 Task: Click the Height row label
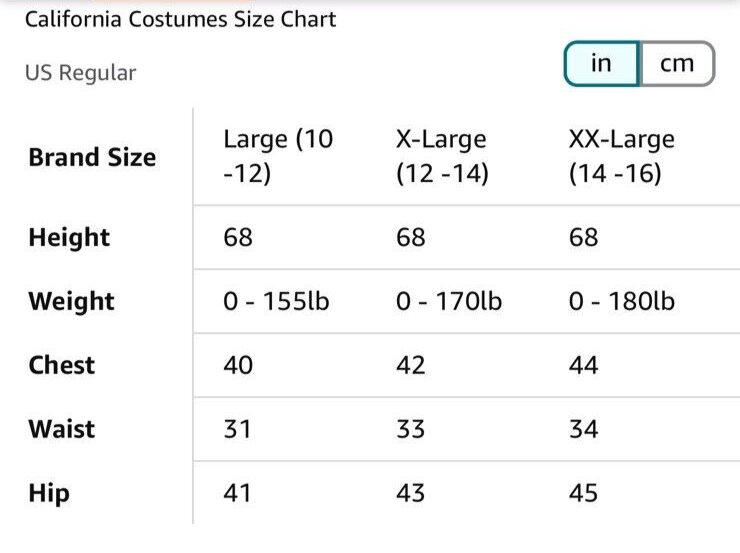tap(69, 237)
